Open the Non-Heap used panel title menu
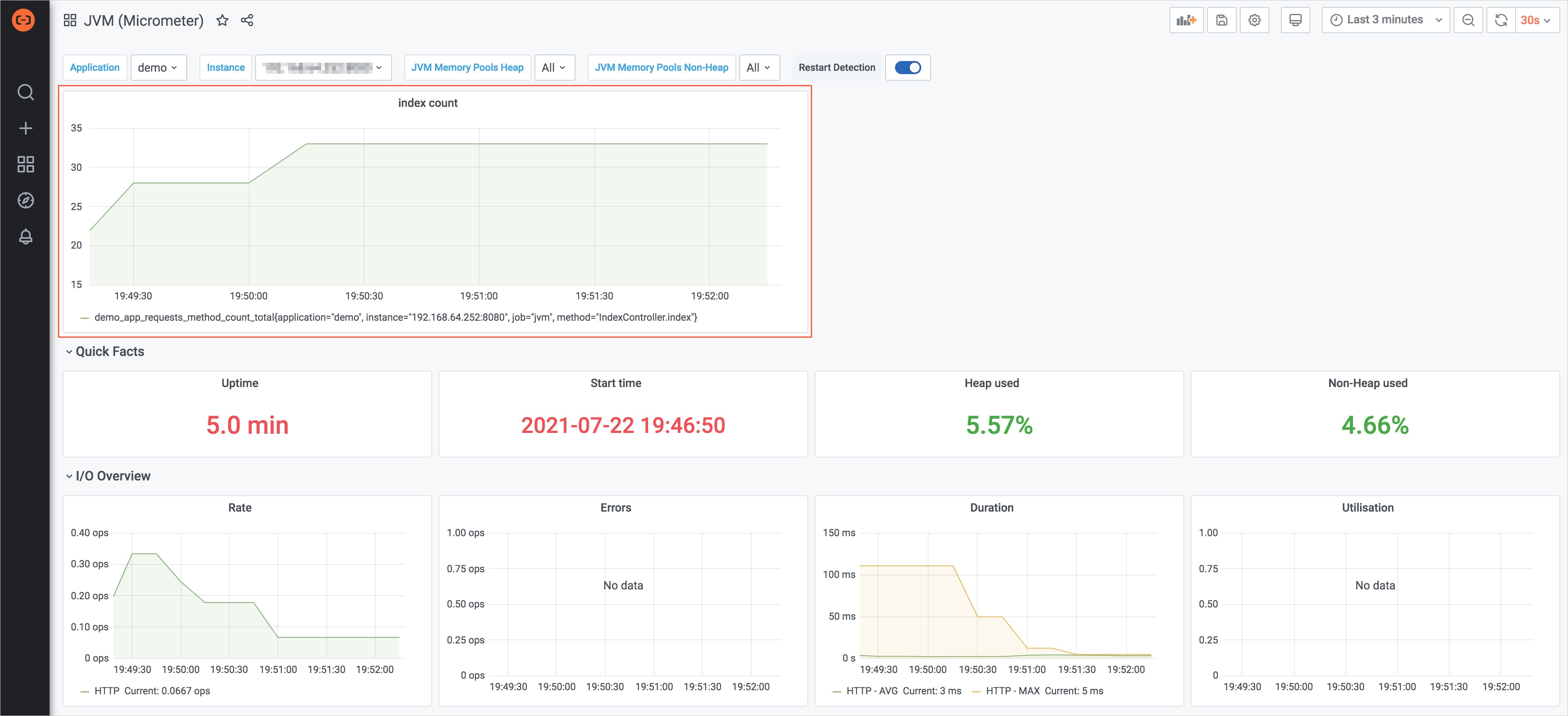This screenshot has height=716, width=1568. [1368, 383]
